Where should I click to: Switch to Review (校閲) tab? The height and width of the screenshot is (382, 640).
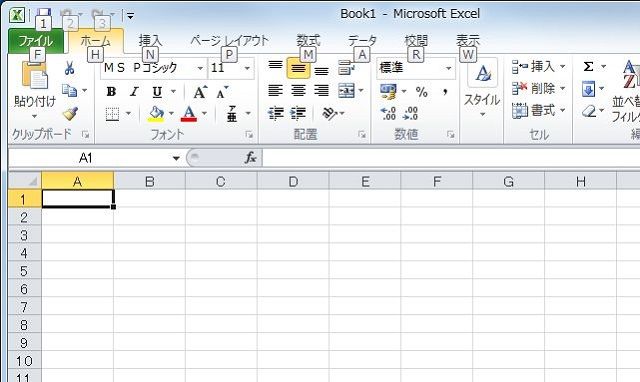click(416, 40)
